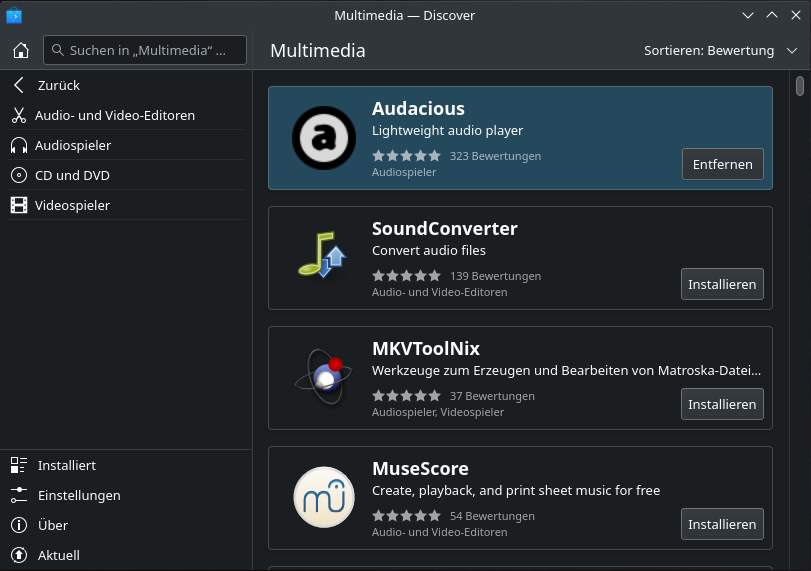Click the Installiert list icon
The height and width of the screenshot is (571, 811).
[x=19, y=465]
